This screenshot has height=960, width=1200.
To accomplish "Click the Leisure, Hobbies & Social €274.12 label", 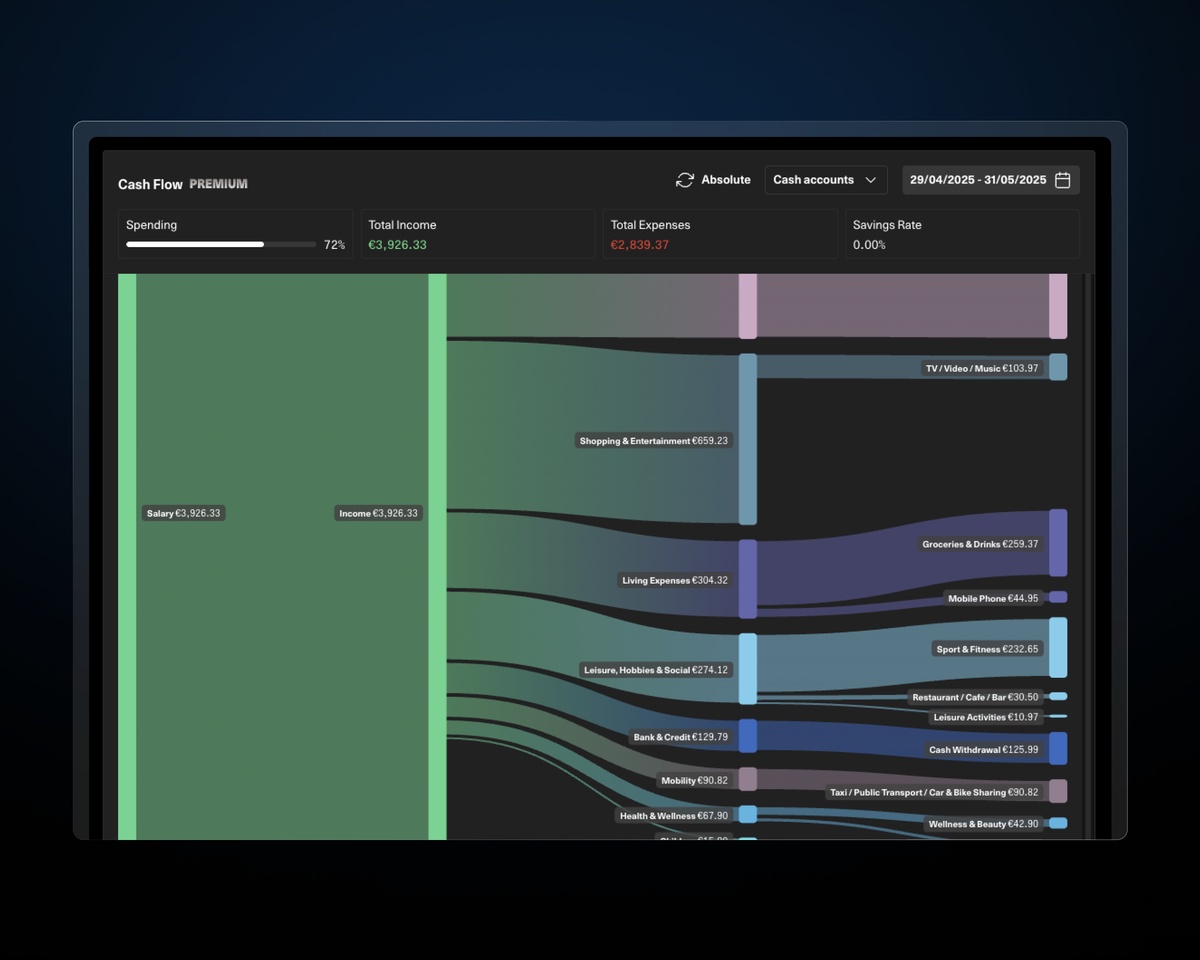I will coord(656,670).
